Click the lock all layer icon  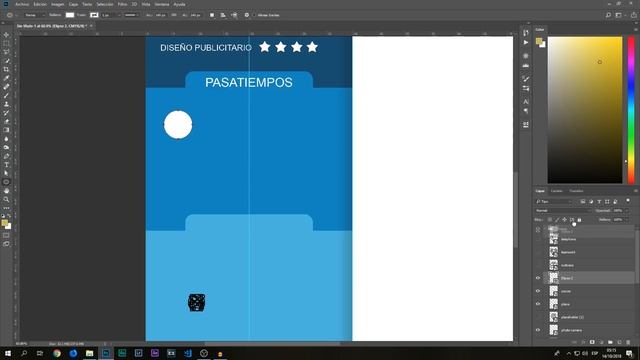pyautogui.click(x=579, y=220)
